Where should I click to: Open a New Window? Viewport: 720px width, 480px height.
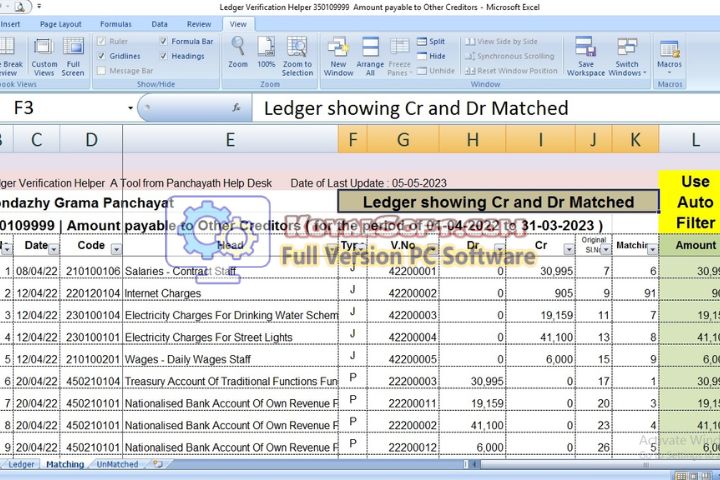pyautogui.click(x=338, y=57)
